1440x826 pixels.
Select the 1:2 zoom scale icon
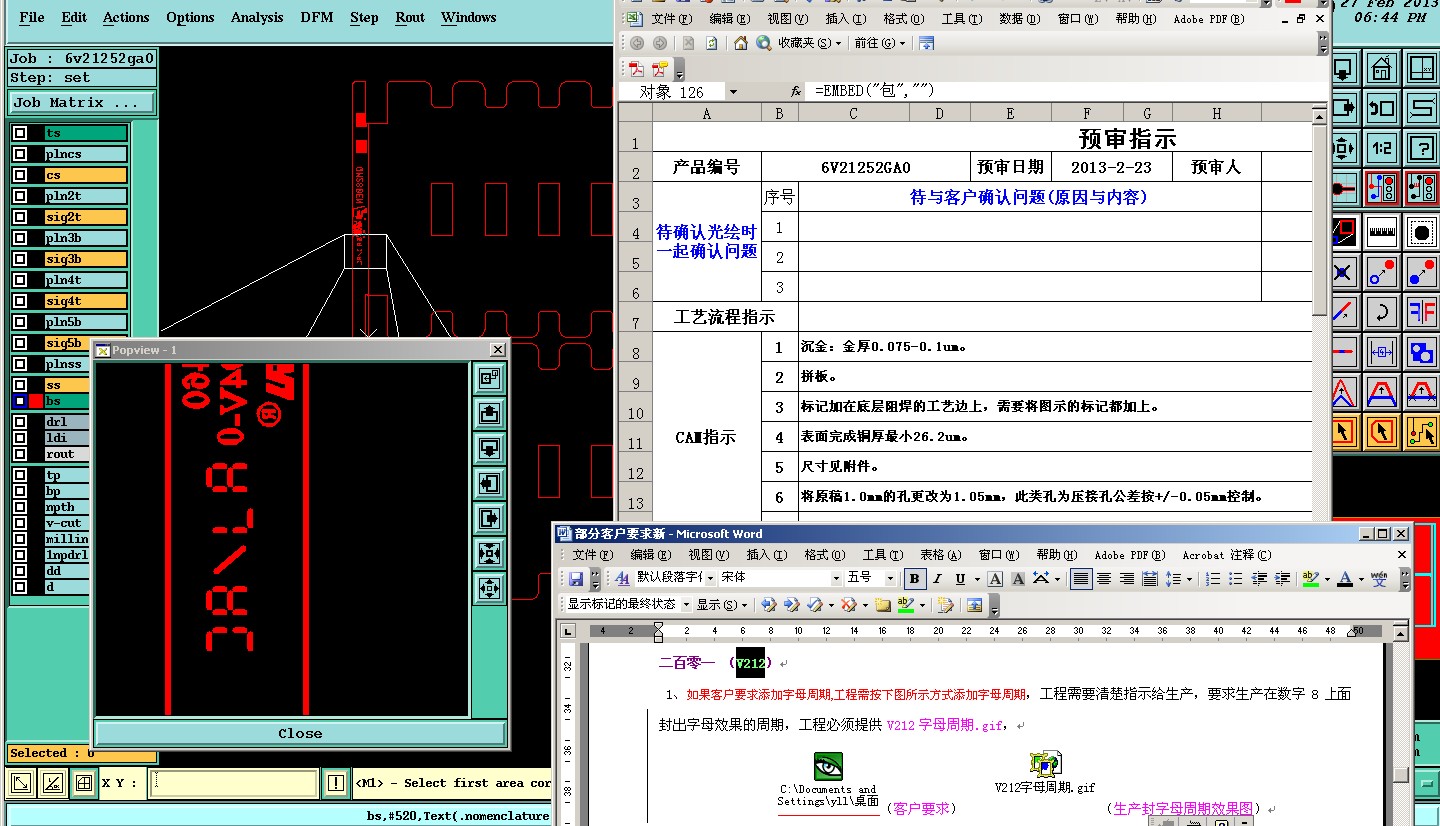tap(1382, 148)
